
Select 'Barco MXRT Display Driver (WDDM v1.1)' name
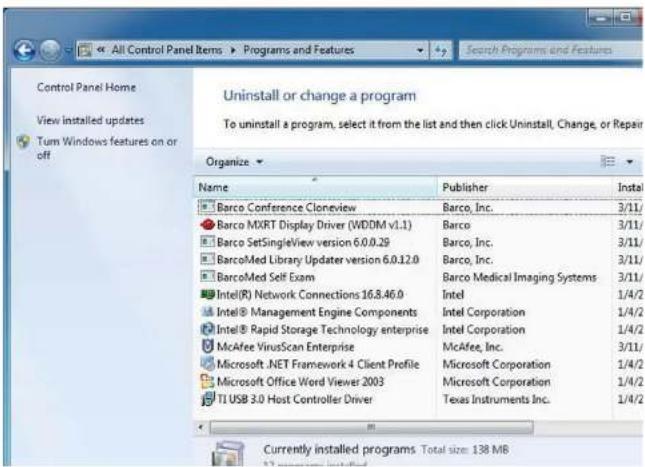point(314,225)
